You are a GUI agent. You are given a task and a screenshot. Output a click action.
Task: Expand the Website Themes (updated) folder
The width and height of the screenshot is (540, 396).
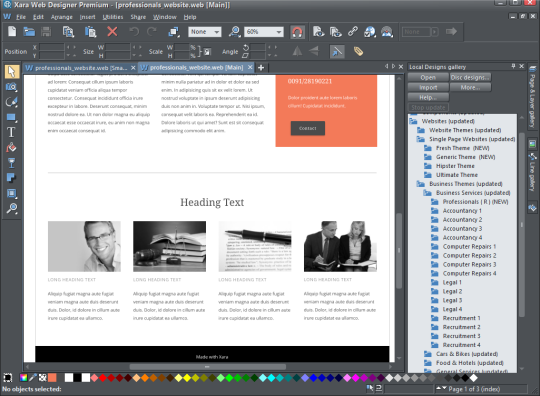pos(420,130)
